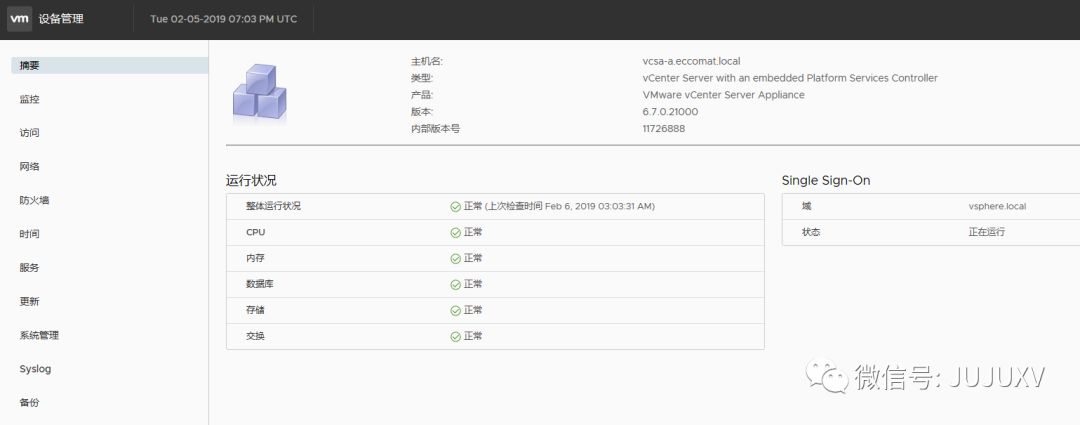Click the 状态 label in Single Sign-On
Viewport: 1080px width, 425px height.
[x=811, y=232]
